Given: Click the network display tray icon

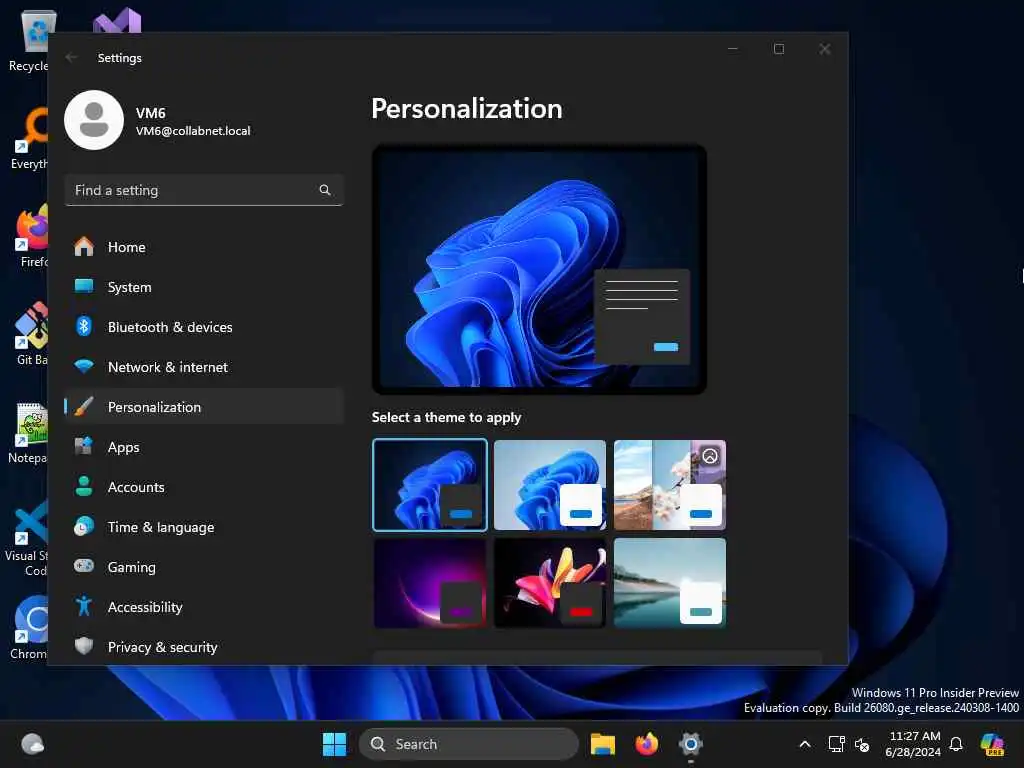Looking at the screenshot, I should [837, 744].
